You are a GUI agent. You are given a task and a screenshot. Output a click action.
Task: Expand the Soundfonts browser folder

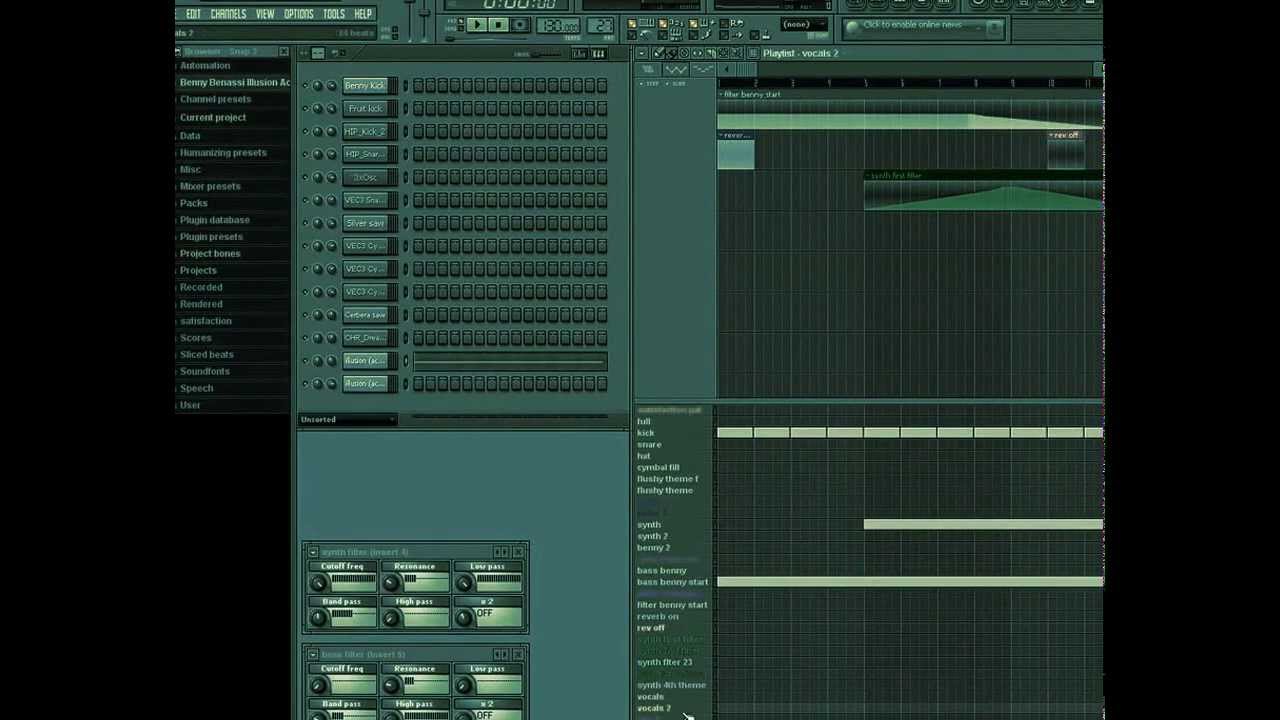point(205,372)
